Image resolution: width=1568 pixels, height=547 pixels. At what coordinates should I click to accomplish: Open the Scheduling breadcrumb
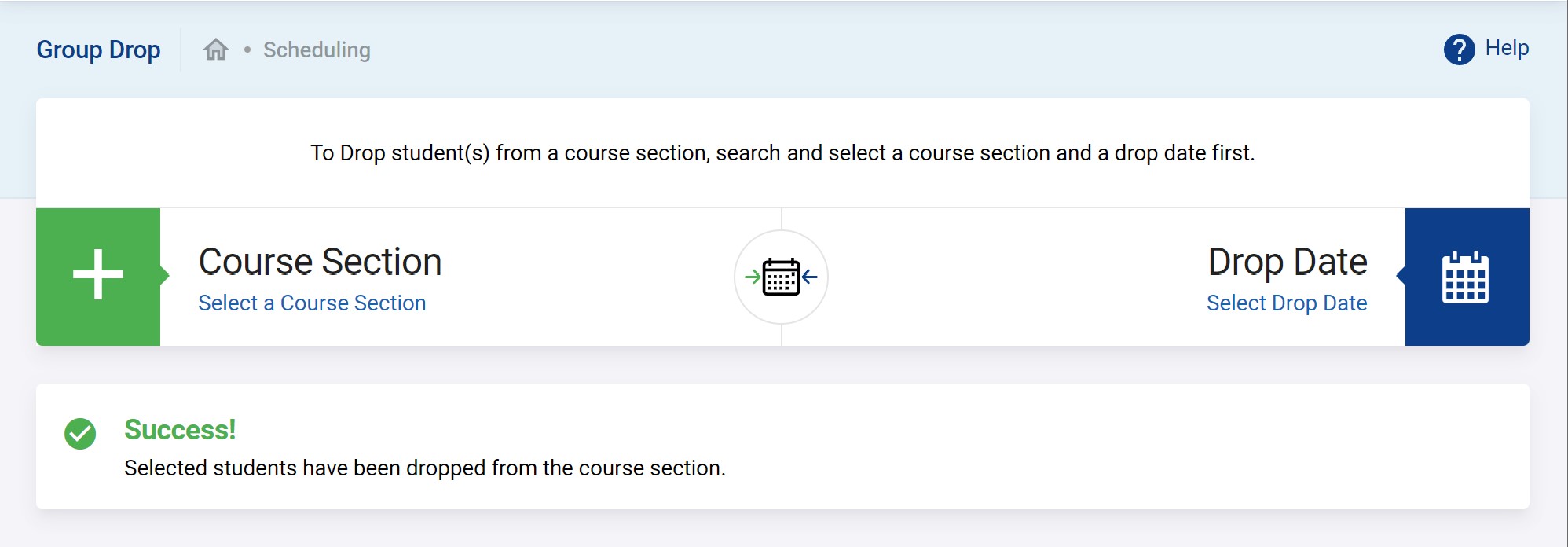coord(317,50)
